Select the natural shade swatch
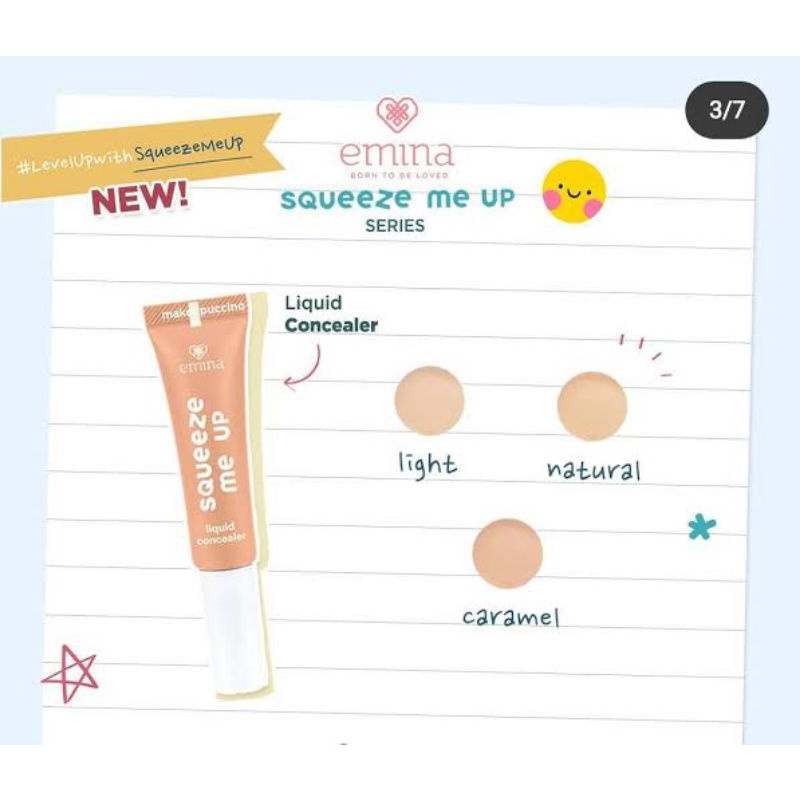Screen dimensions: 800x800 [x=592, y=406]
